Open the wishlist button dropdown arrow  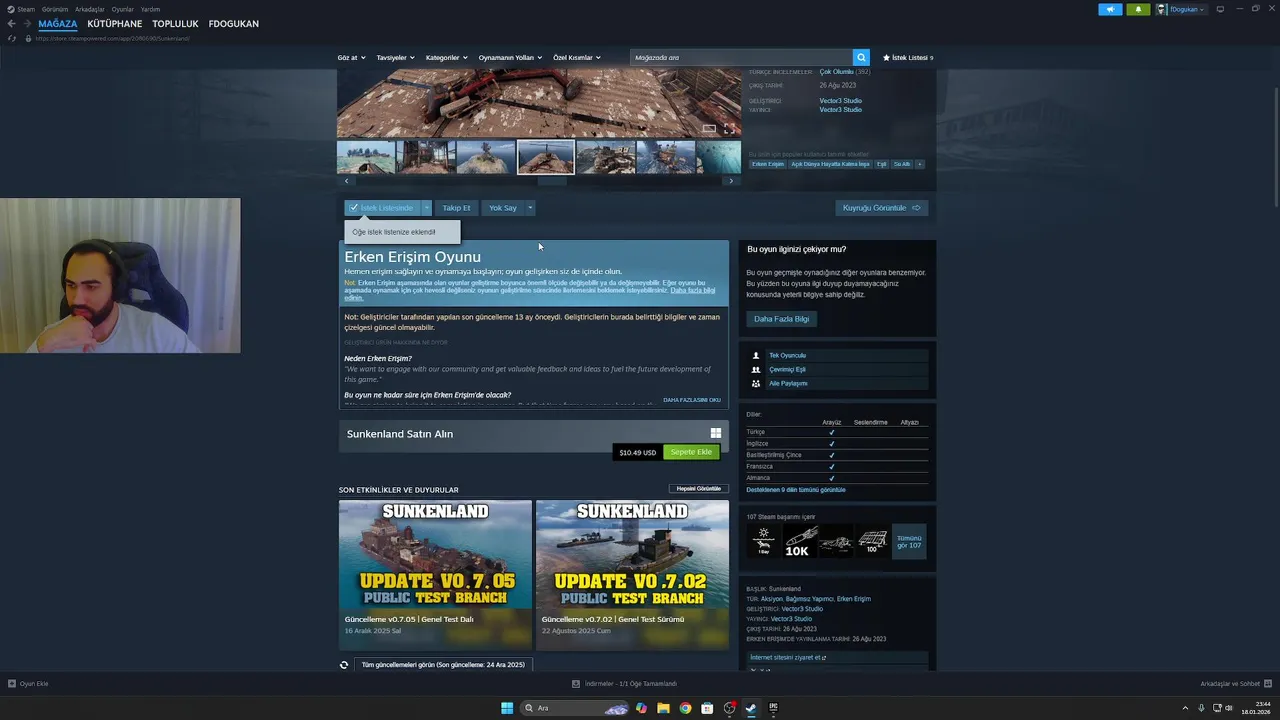427,208
